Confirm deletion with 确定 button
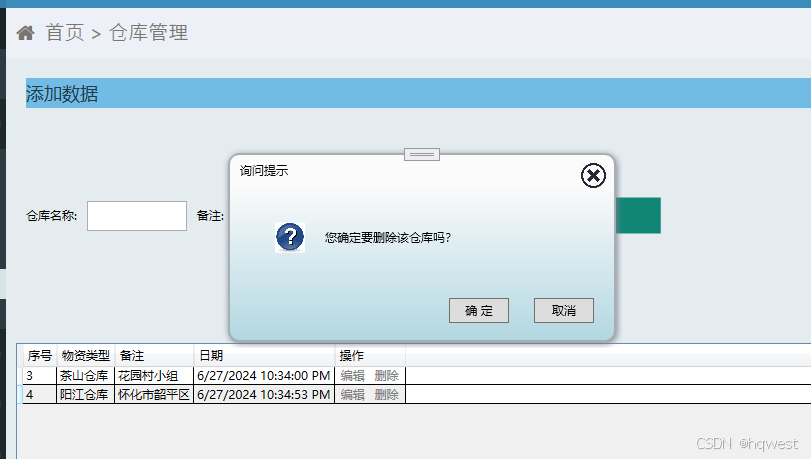 478,310
